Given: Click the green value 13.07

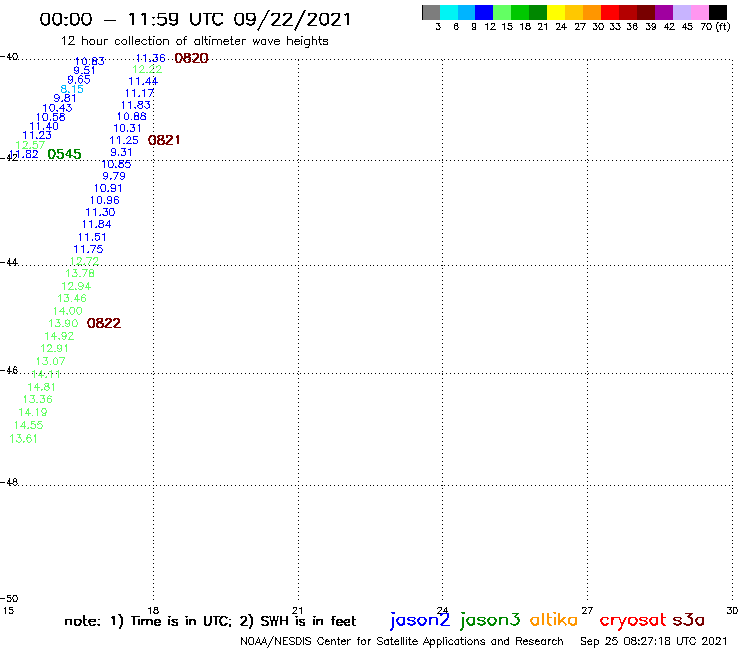Looking at the screenshot, I should click(50, 361).
